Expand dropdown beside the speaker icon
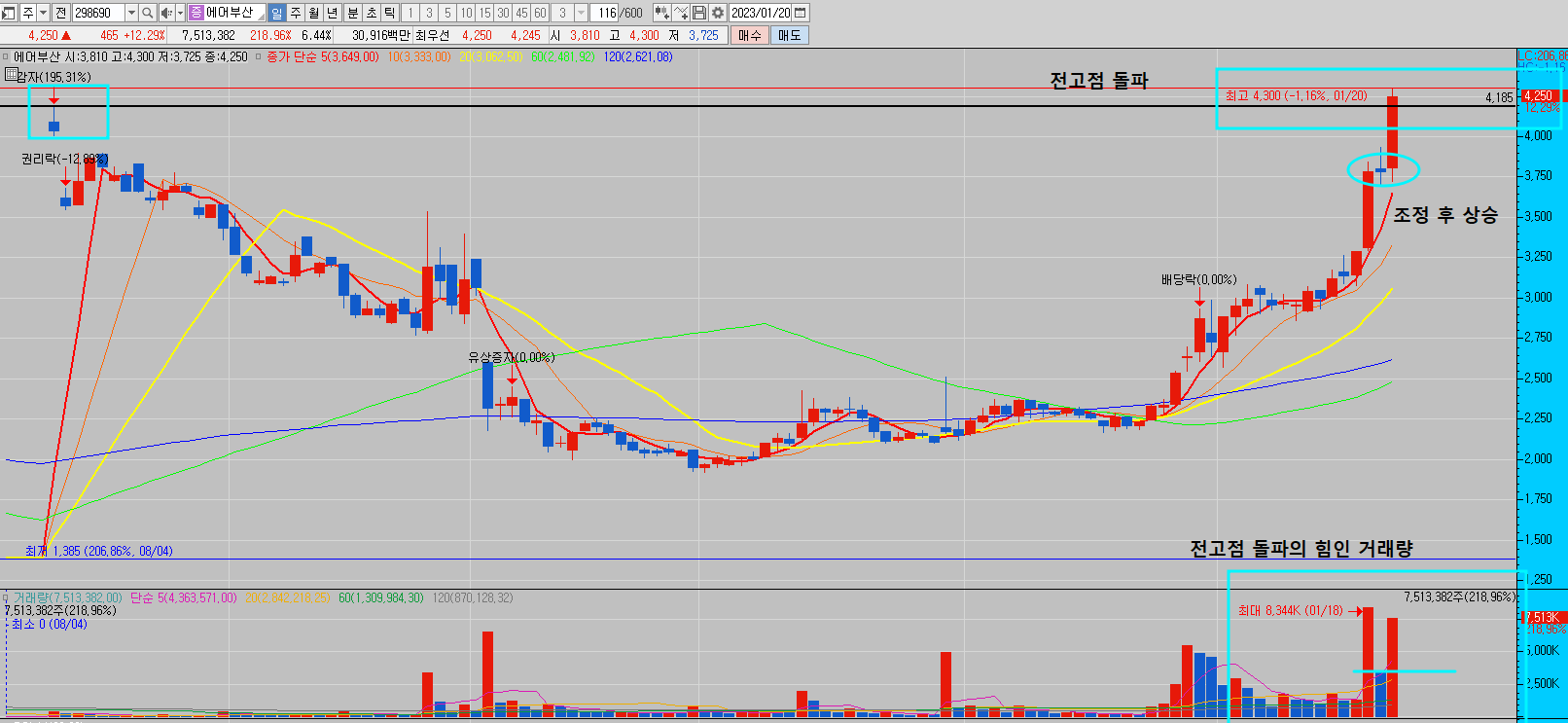This screenshot has height=723, width=1568. [x=180, y=13]
